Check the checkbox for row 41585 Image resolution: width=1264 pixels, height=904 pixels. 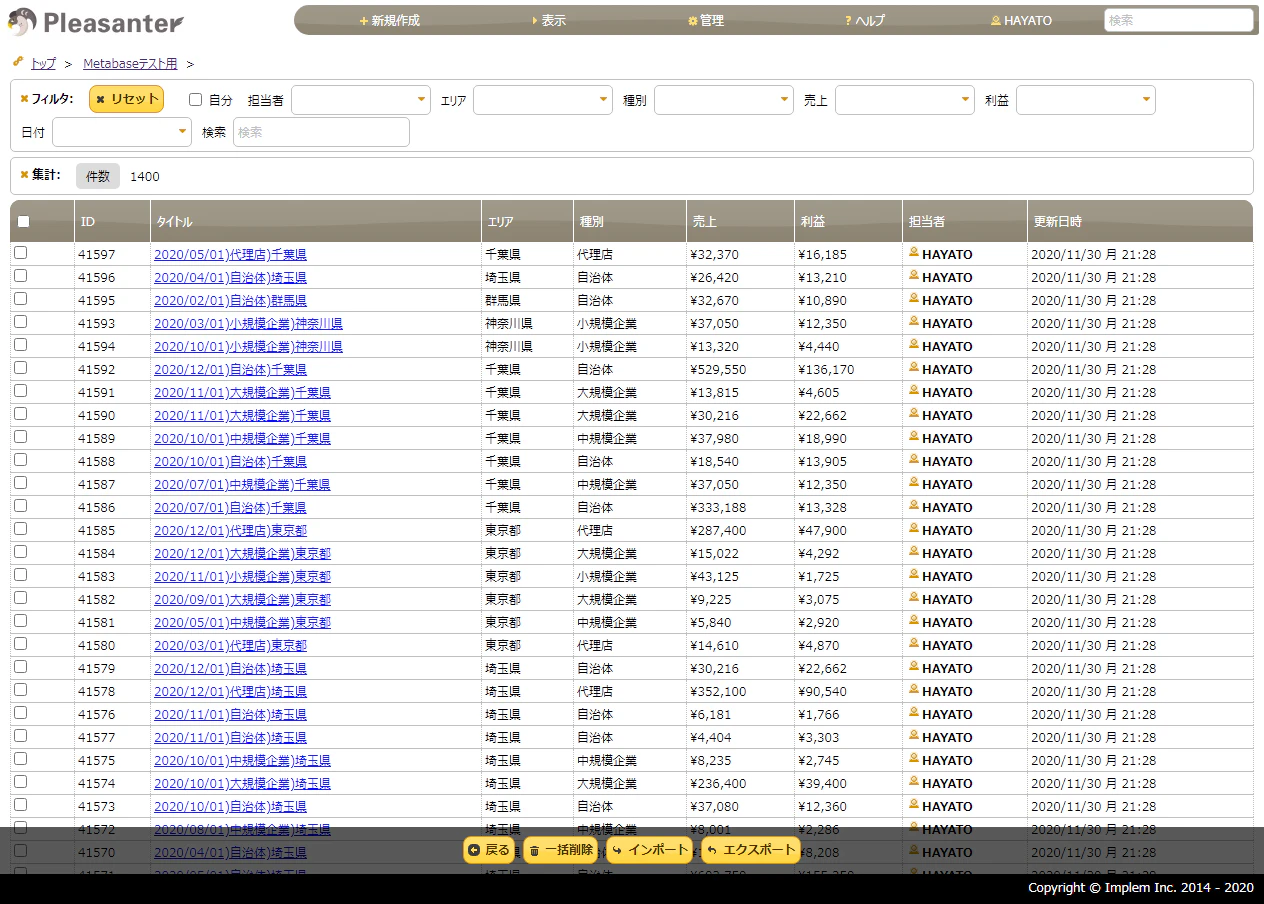pyautogui.click(x=20, y=529)
